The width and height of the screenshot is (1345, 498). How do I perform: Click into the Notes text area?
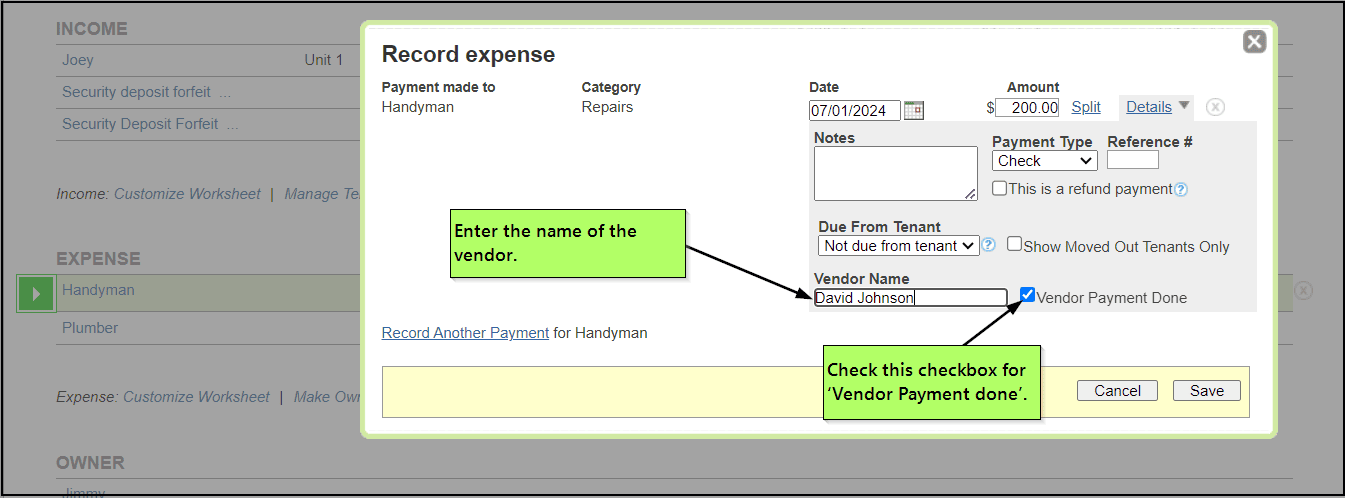(895, 173)
